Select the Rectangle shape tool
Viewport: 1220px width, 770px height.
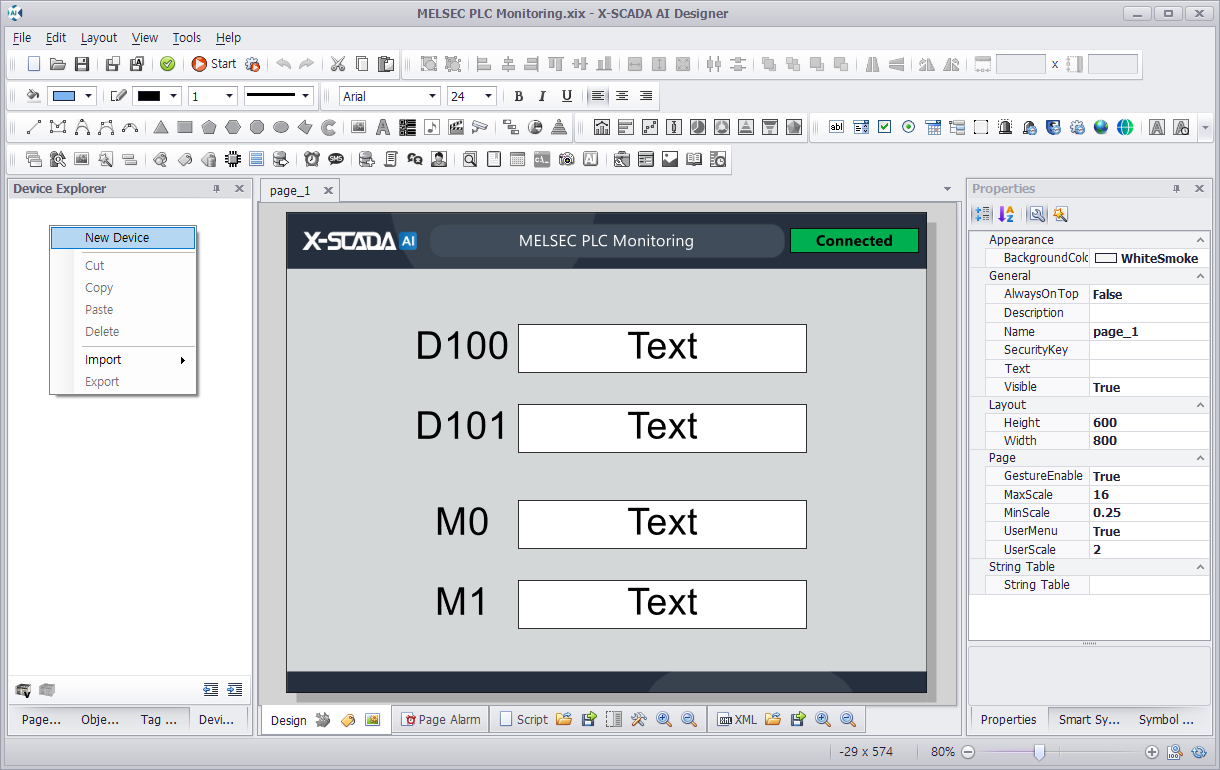pos(184,127)
